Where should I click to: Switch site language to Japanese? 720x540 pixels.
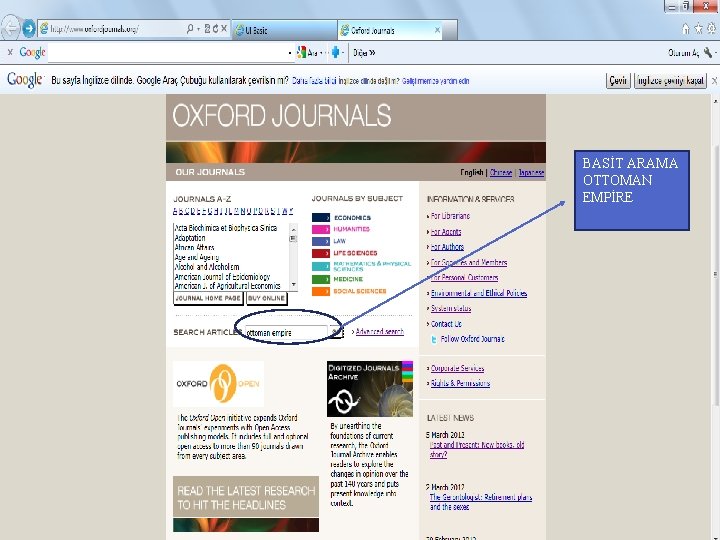[531, 172]
